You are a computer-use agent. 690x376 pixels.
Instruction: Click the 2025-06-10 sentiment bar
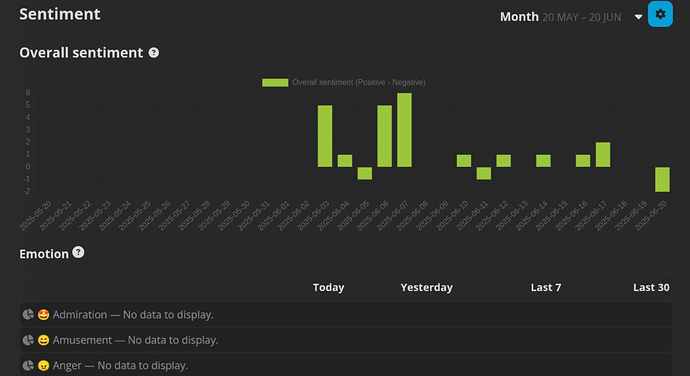tap(464, 161)
